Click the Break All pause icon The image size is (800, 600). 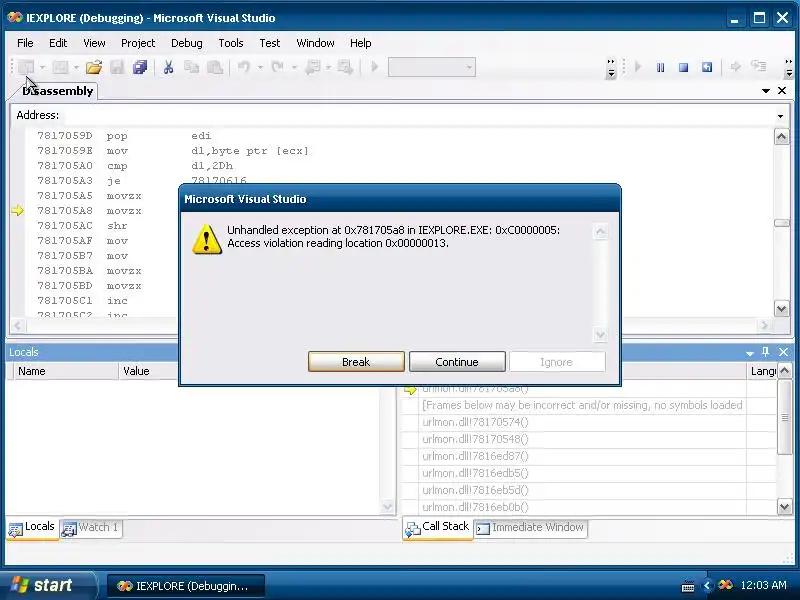point(661,67)
